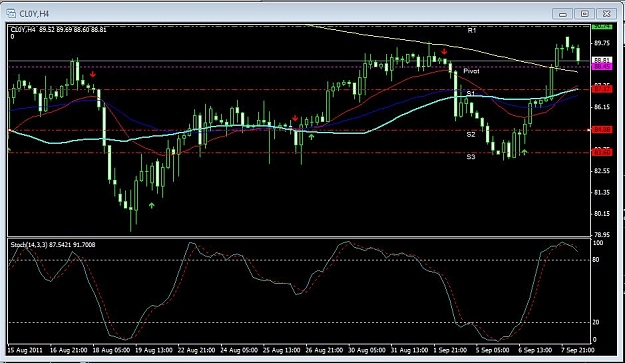Click the 78.95 price axis value

(602, 235)
